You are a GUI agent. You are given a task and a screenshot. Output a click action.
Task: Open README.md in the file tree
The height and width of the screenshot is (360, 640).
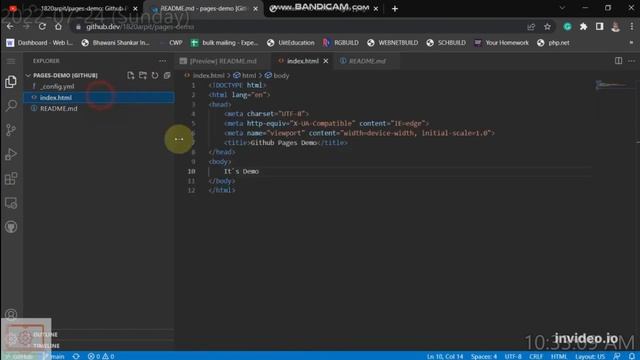[x=98, y=109]
